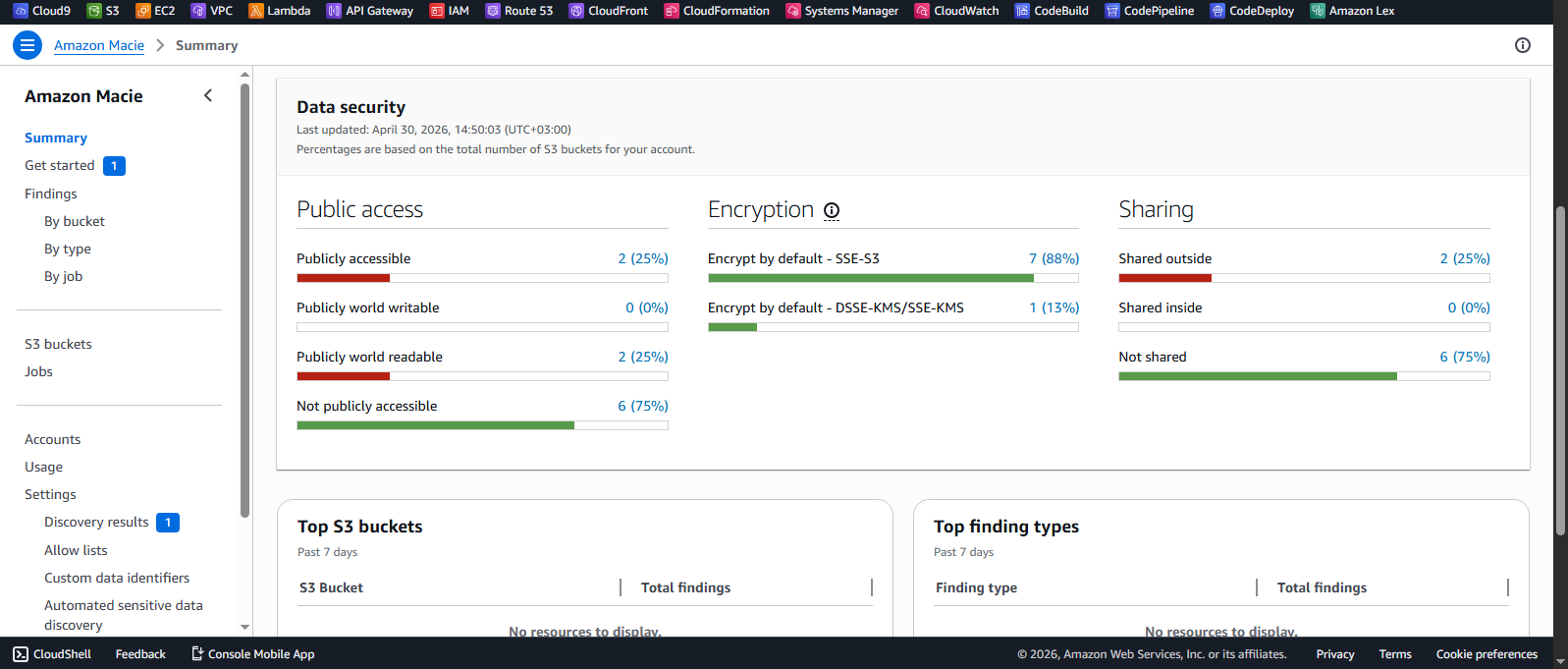Click Shared inside value 0 (0%)
This screenshot has height=669, width=1568.
pyautogui.click(x=1469, y=307)
